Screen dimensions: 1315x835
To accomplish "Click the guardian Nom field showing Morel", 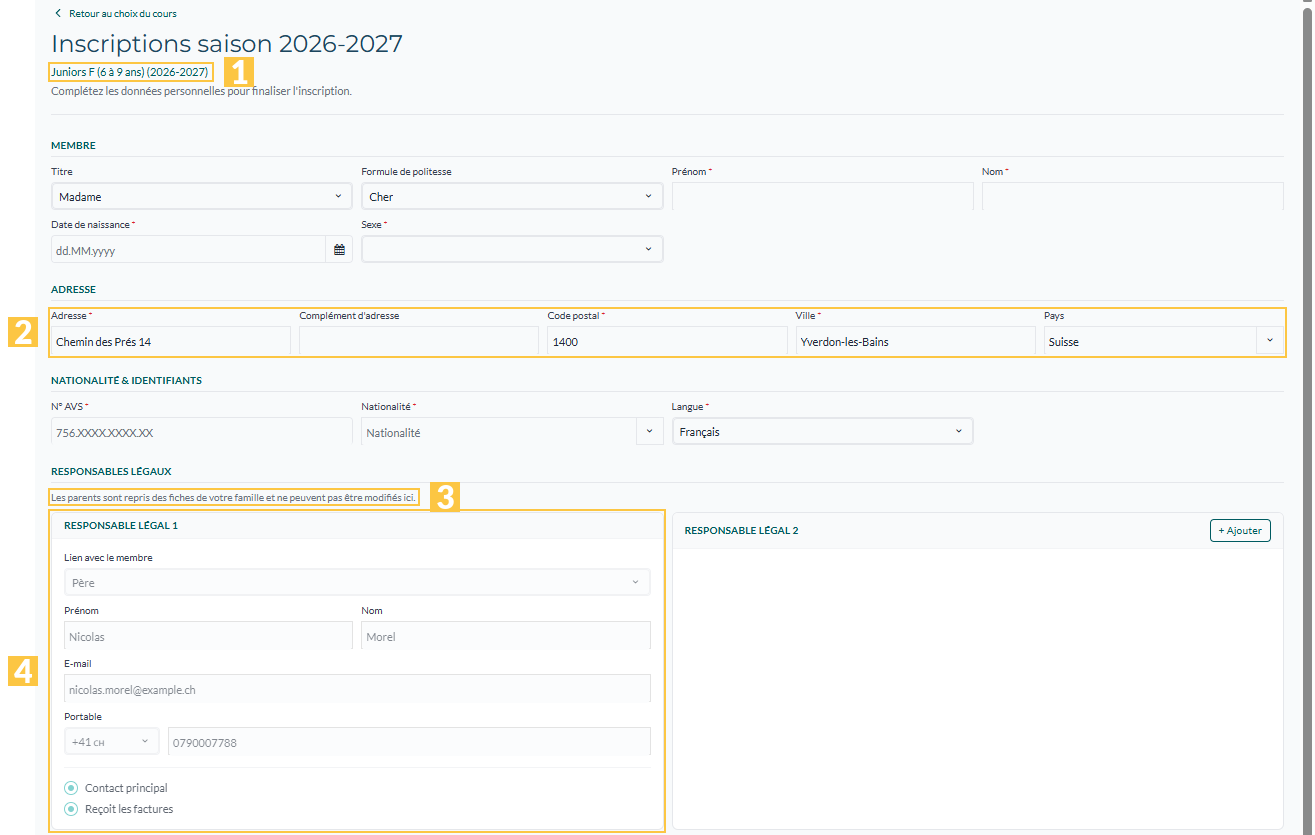I will tap(506, 636).
